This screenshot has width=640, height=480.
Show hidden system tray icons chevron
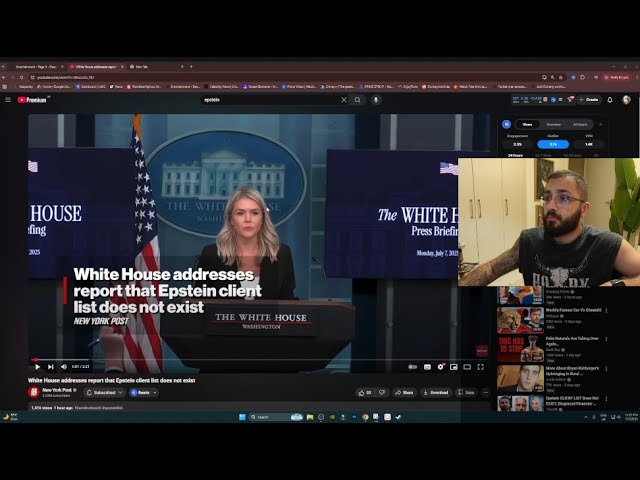(x=586, y=417)
